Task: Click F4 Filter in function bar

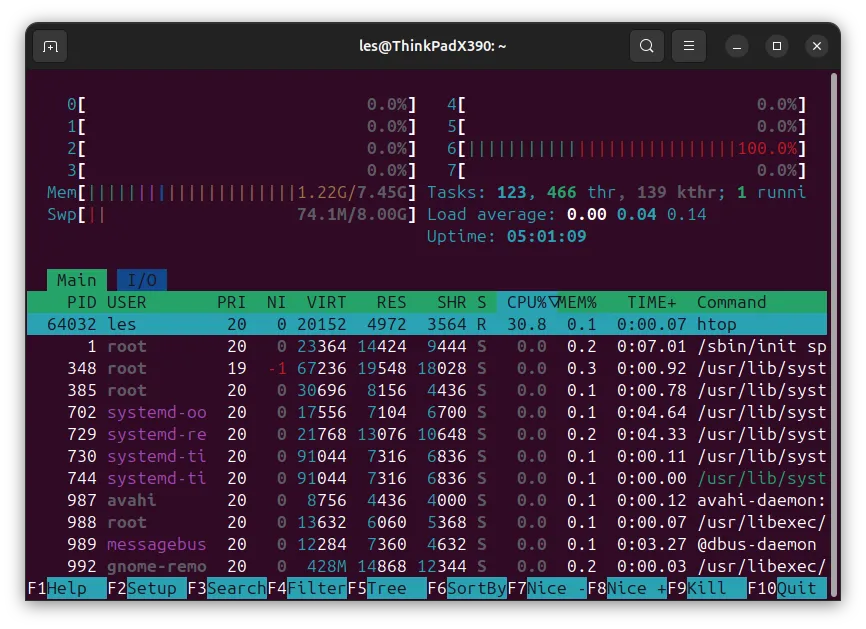Action: (307, 588)
